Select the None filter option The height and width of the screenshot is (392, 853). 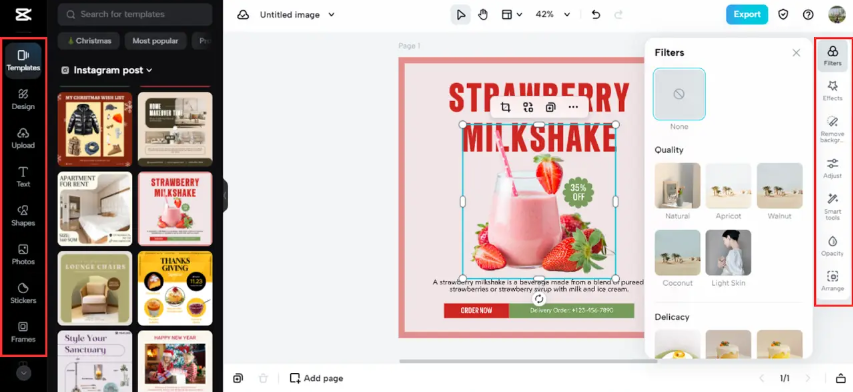click(679, 94)
